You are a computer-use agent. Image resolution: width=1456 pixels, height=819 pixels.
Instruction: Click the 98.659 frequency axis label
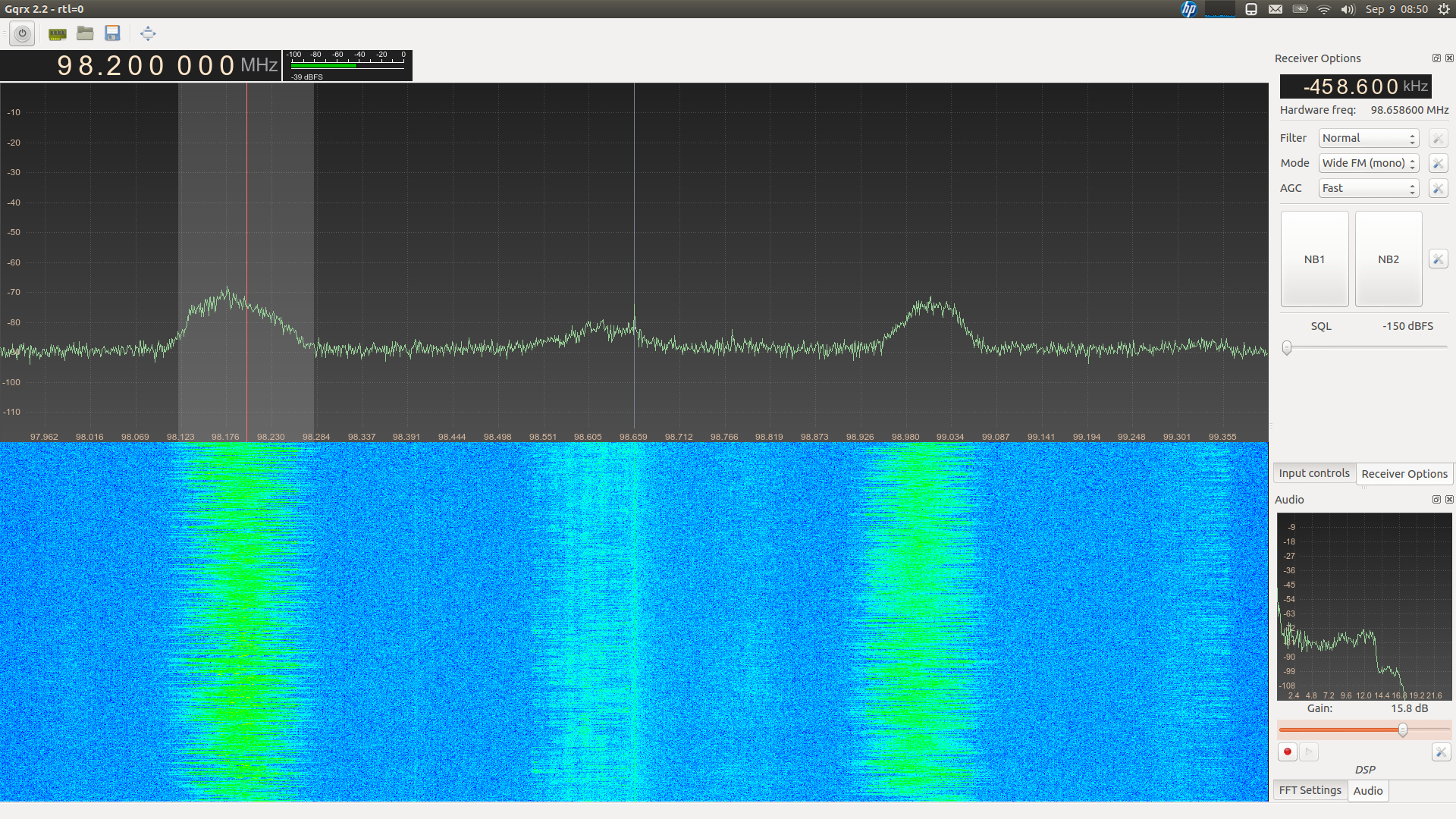(633, 438)
